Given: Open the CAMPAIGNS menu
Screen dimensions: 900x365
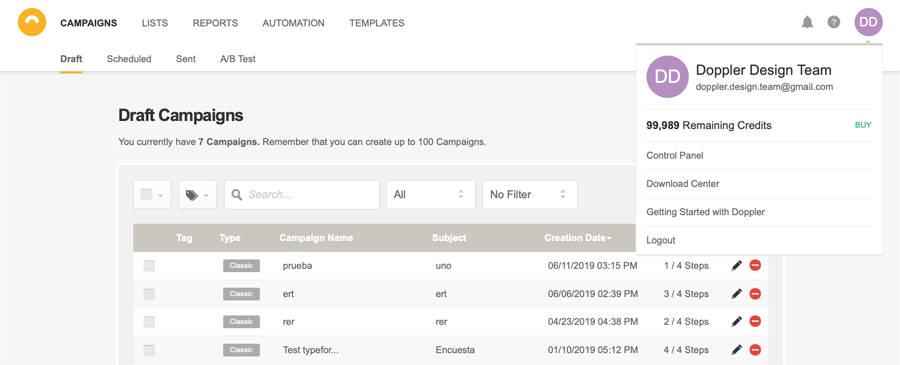Looking at the screenshot, I should [x=88, y=23].
